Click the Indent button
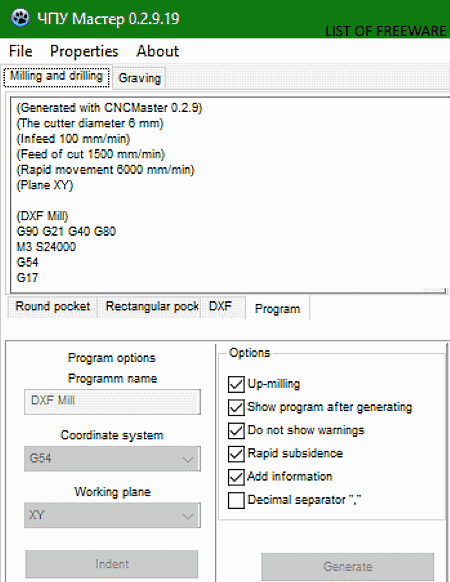450x582 pixels. point(112,564)
